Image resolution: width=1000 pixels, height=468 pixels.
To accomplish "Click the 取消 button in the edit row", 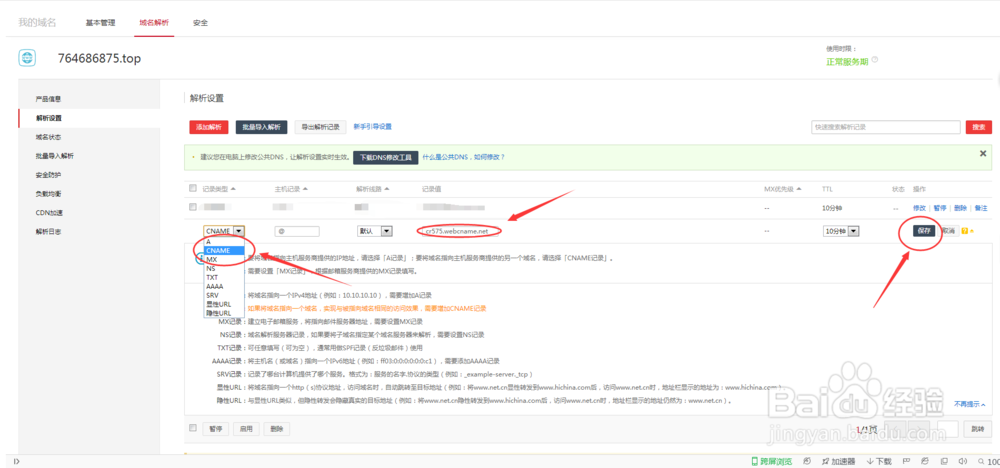I will (x=949, y=231).
